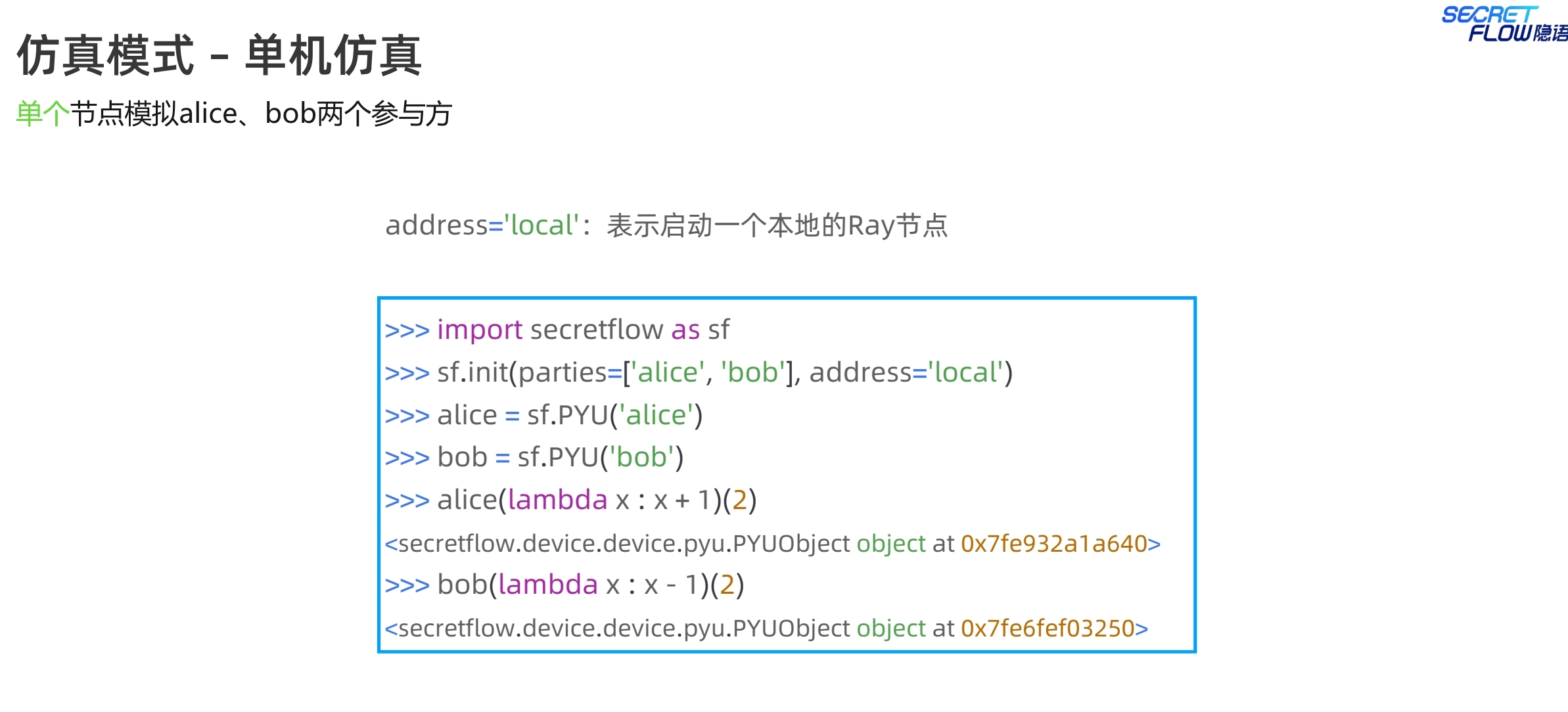This screenshot has width=1568, height=712.
Task: Click the slide title 仿真模式 - 单机仿真
Action: (x=219, y=56)
